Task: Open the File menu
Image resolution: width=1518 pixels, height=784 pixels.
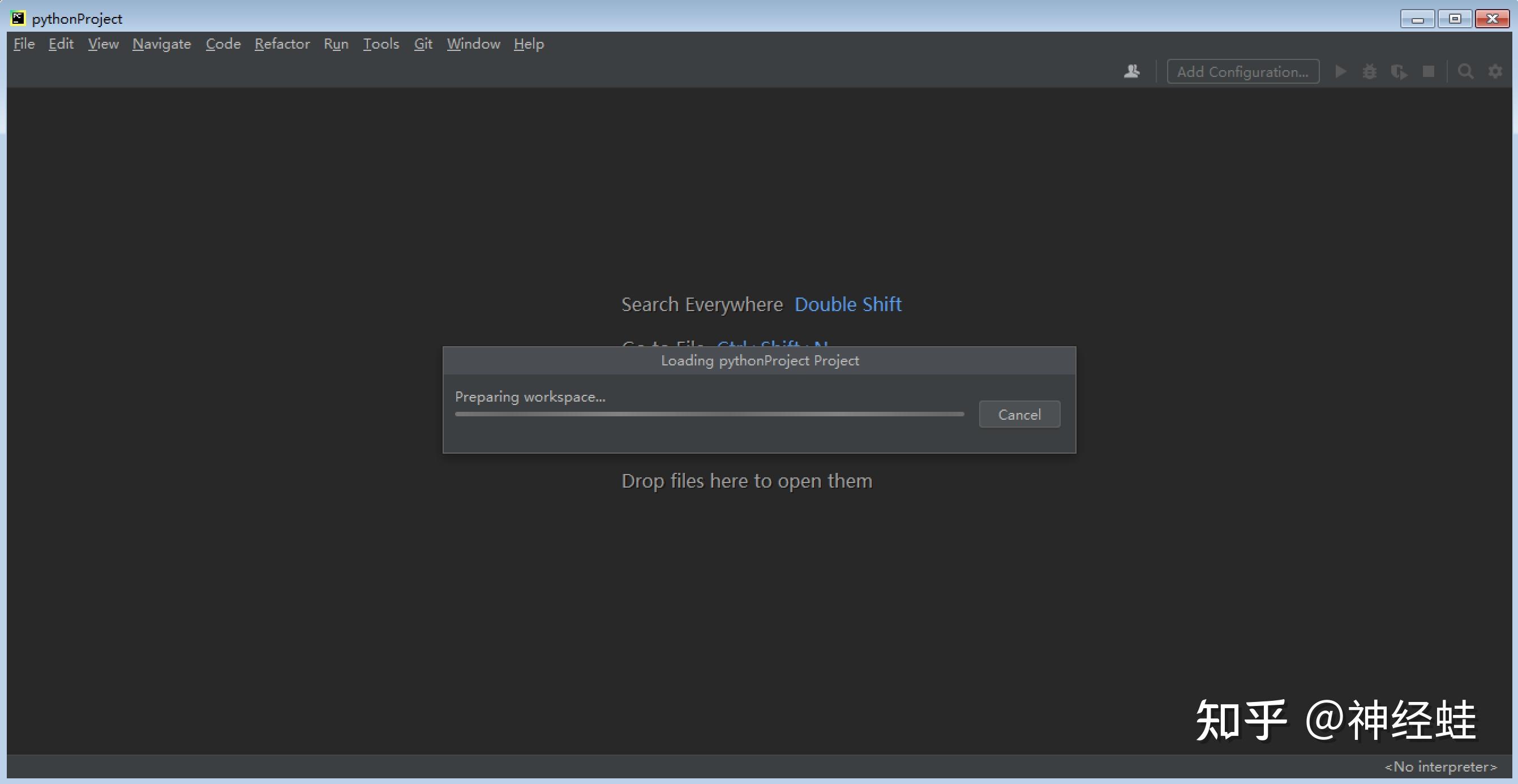Action: pos(24,44)
